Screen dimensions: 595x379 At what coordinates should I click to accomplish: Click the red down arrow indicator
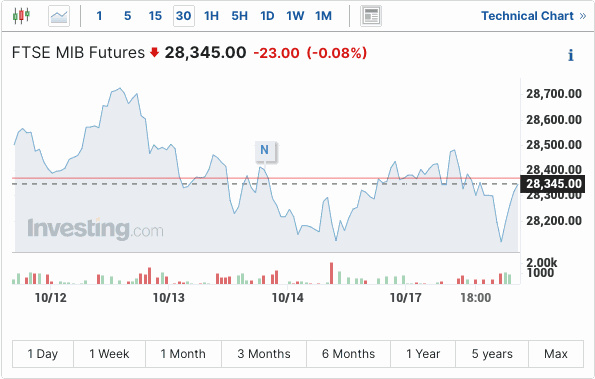154,52
